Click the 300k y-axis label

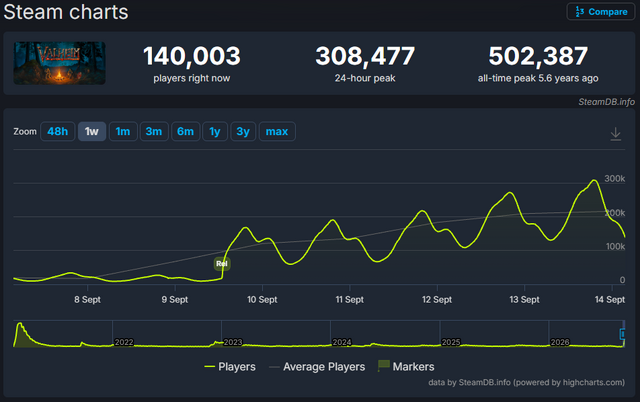[615, 179]
